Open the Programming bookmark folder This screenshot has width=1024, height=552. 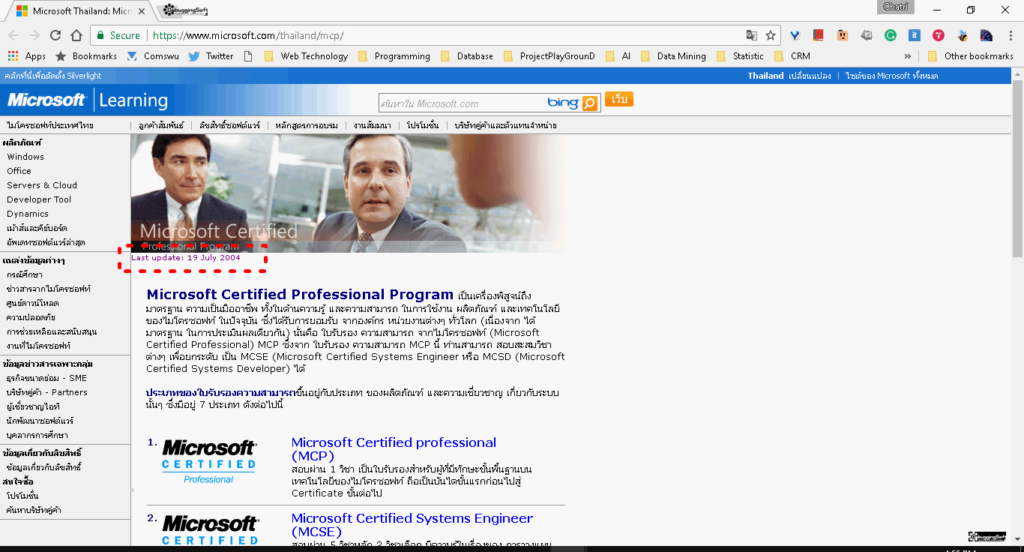tap(394, 56)
